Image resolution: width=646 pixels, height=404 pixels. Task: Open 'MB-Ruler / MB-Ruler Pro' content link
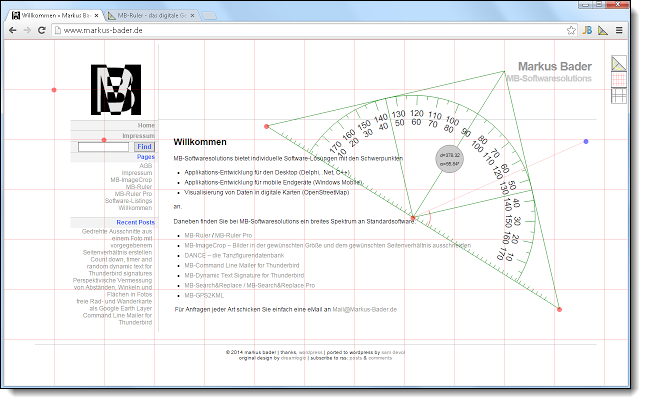(x=218, y=236)
